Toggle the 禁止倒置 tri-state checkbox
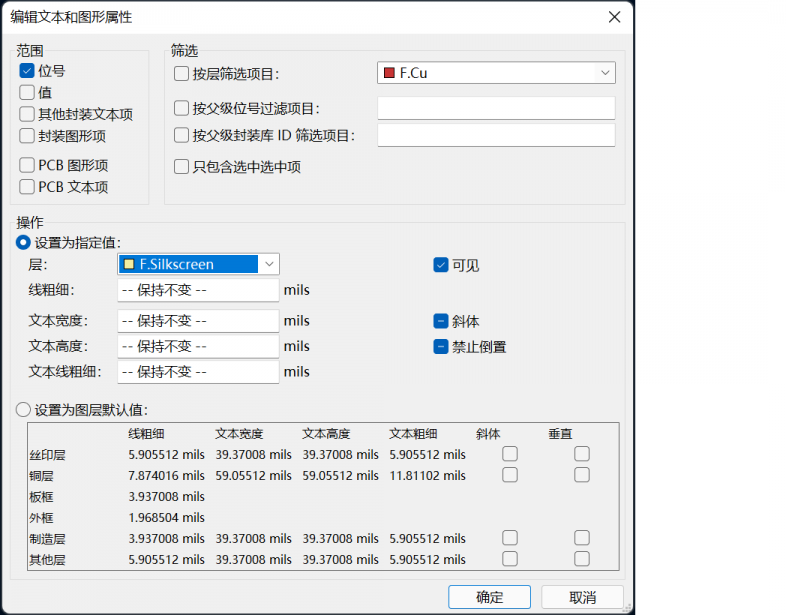This screenshot has width=786, height=615. (441, 346)
